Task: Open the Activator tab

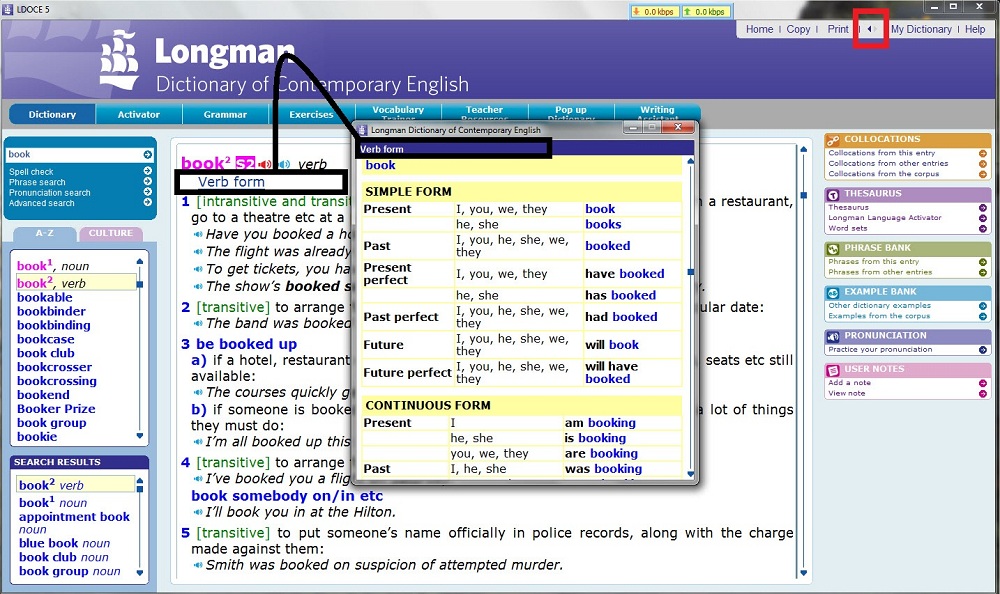Action: point(138,115)
